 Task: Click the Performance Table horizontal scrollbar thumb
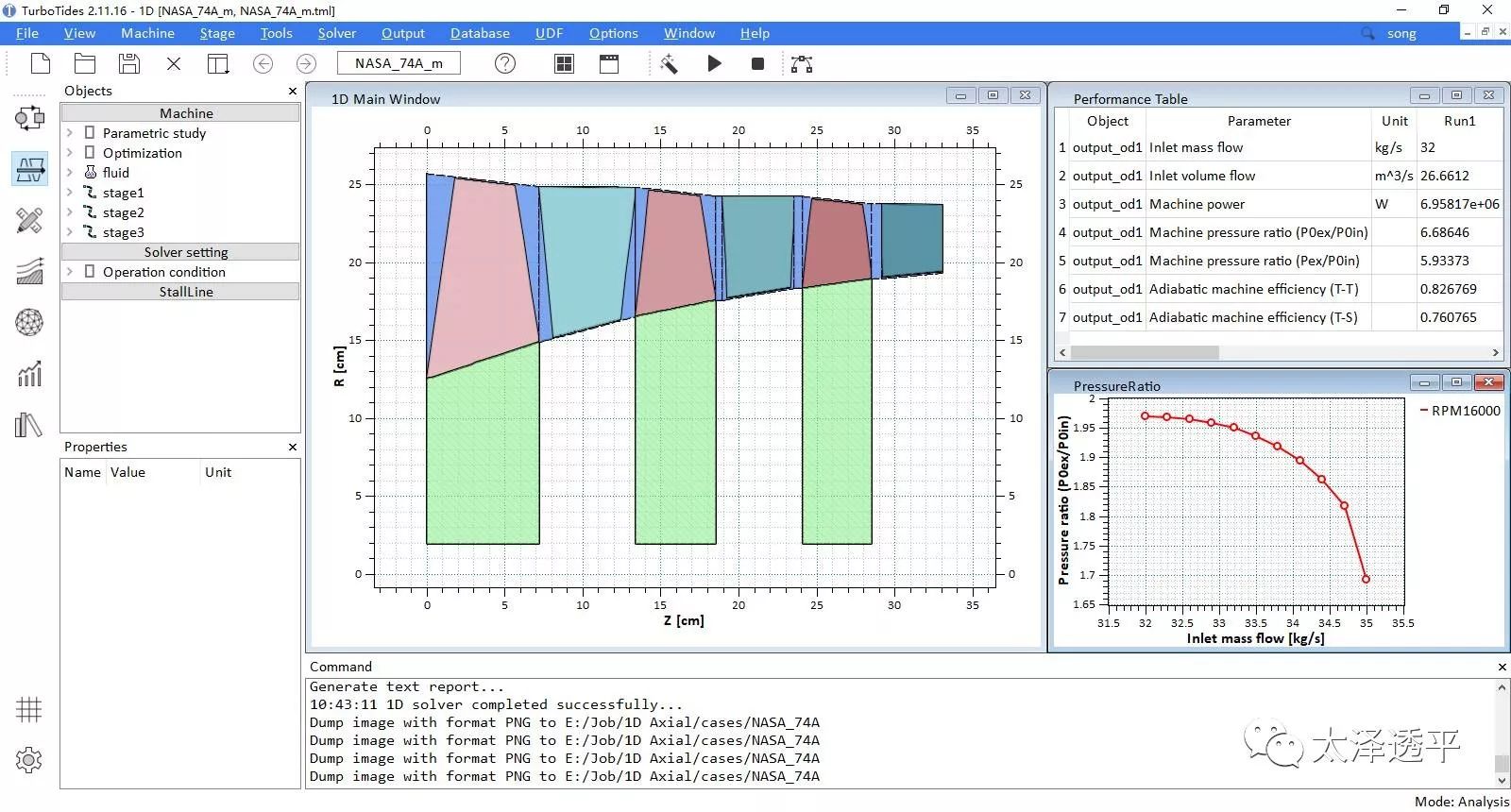1145,352
